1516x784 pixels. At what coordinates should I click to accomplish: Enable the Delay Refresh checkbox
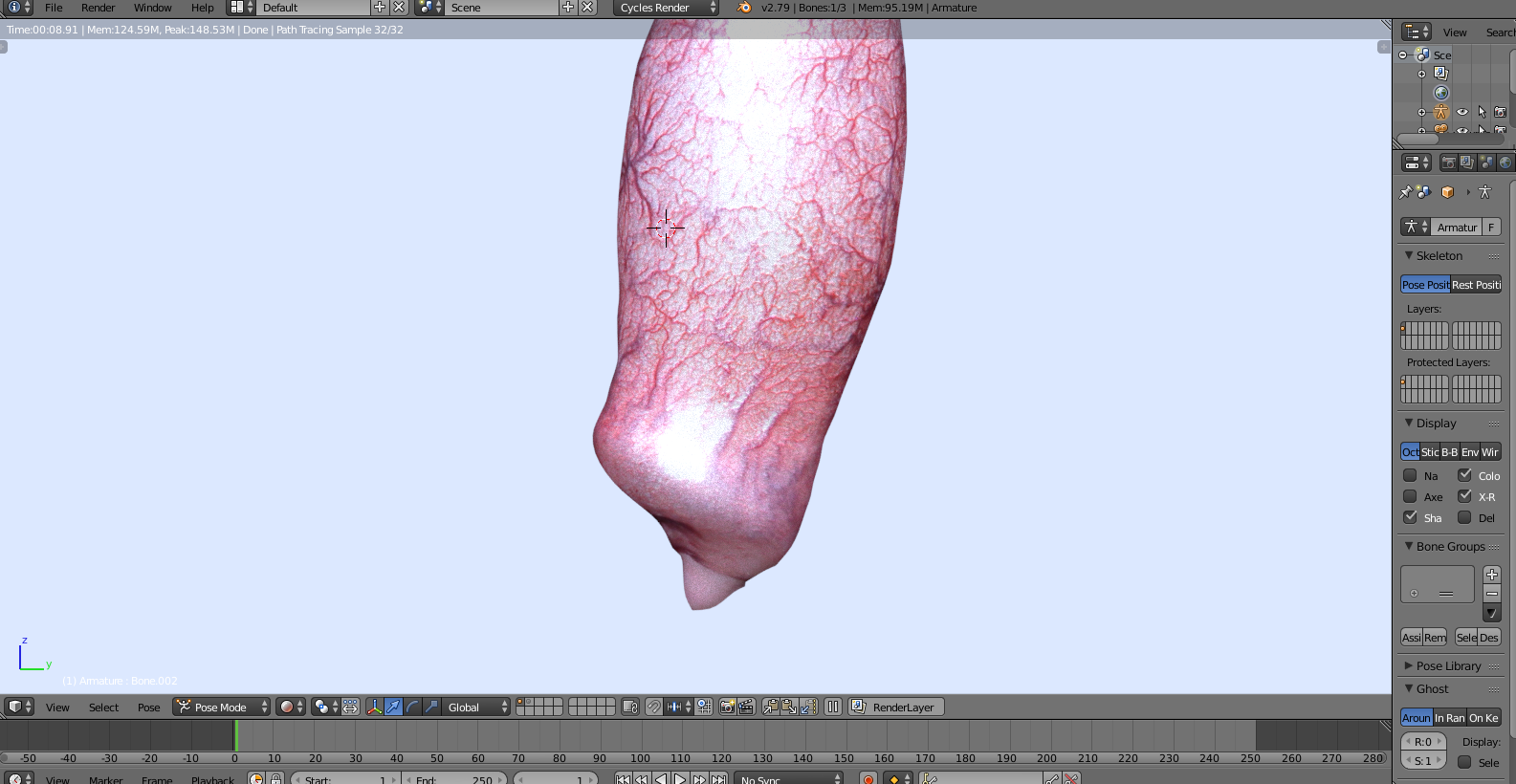click(x=1464, y=517)
